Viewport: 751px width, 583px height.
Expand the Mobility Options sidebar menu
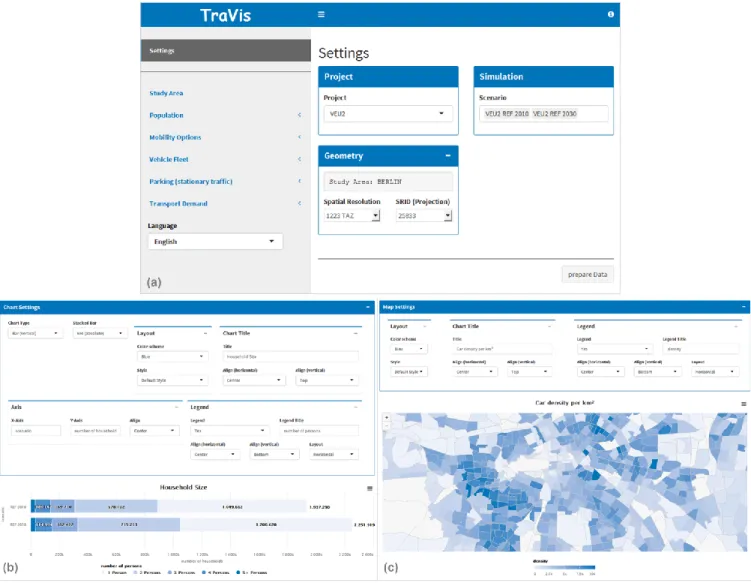(x=226, y=137)
